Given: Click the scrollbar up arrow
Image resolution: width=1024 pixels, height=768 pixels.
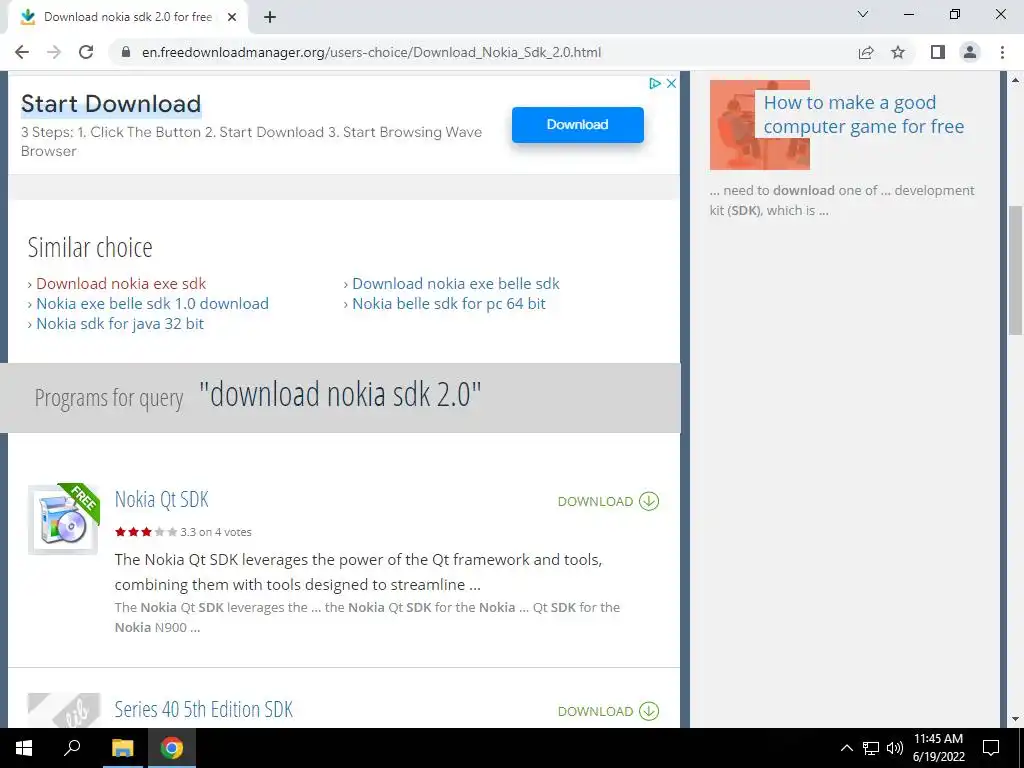Looking at the screenshot, I should point(1016,80).
